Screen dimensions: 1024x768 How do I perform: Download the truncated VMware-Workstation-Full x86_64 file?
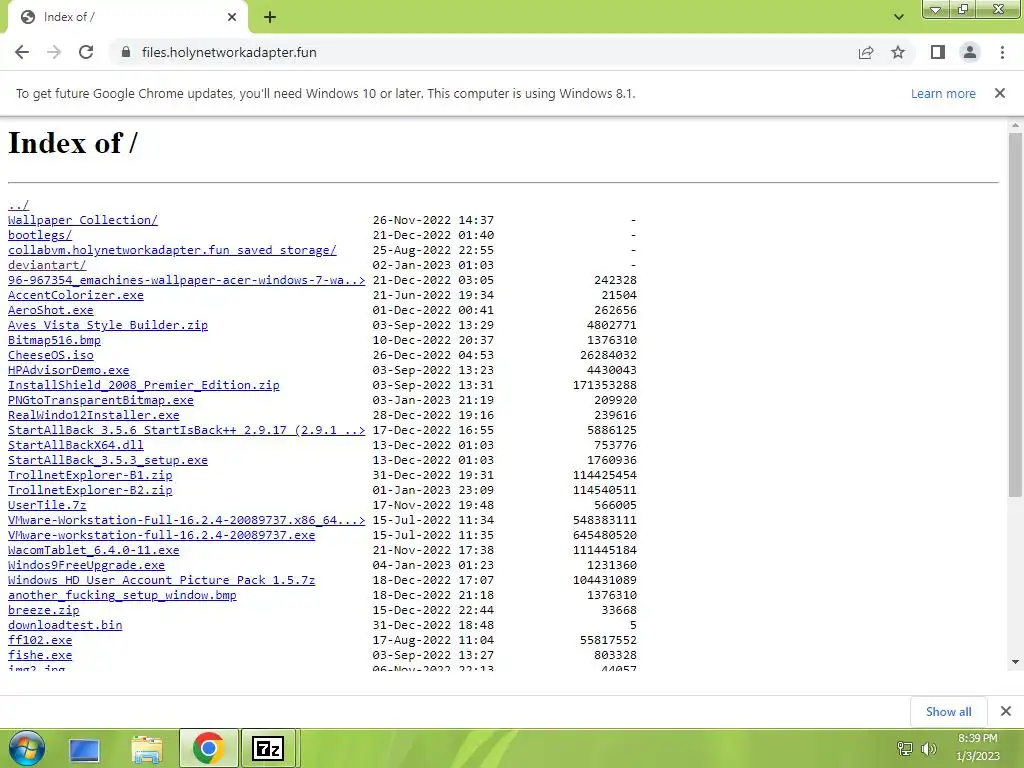pyautogui.click(x=187, y=520)
